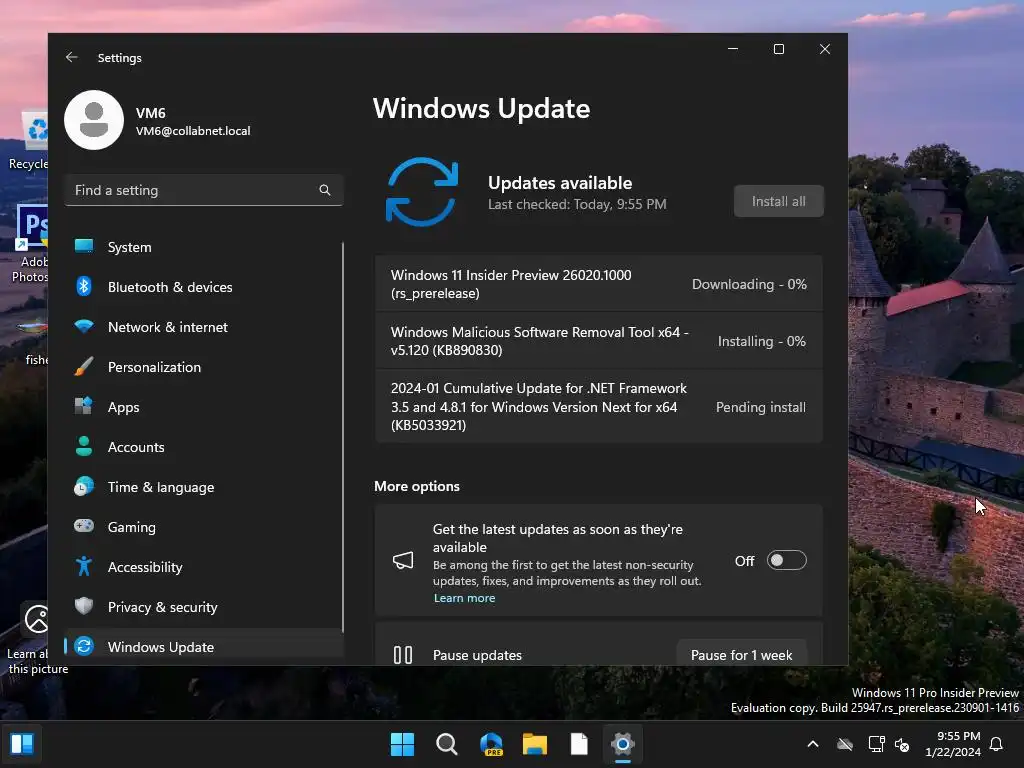
Task: Select Personalization category
Action: [204, 366]
